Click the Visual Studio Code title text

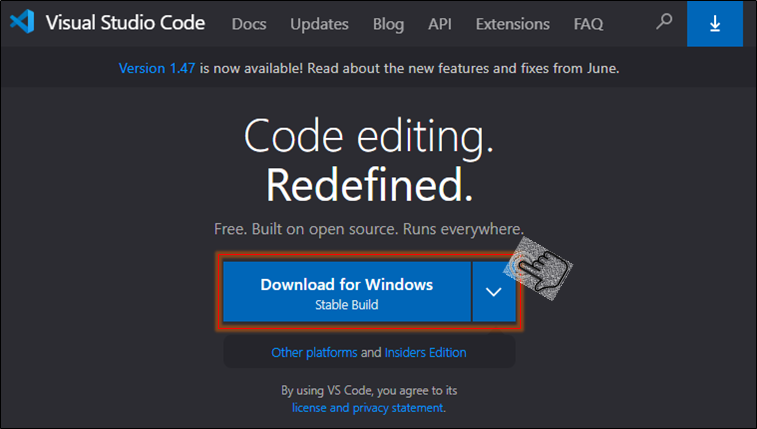(x=126, y=23)
